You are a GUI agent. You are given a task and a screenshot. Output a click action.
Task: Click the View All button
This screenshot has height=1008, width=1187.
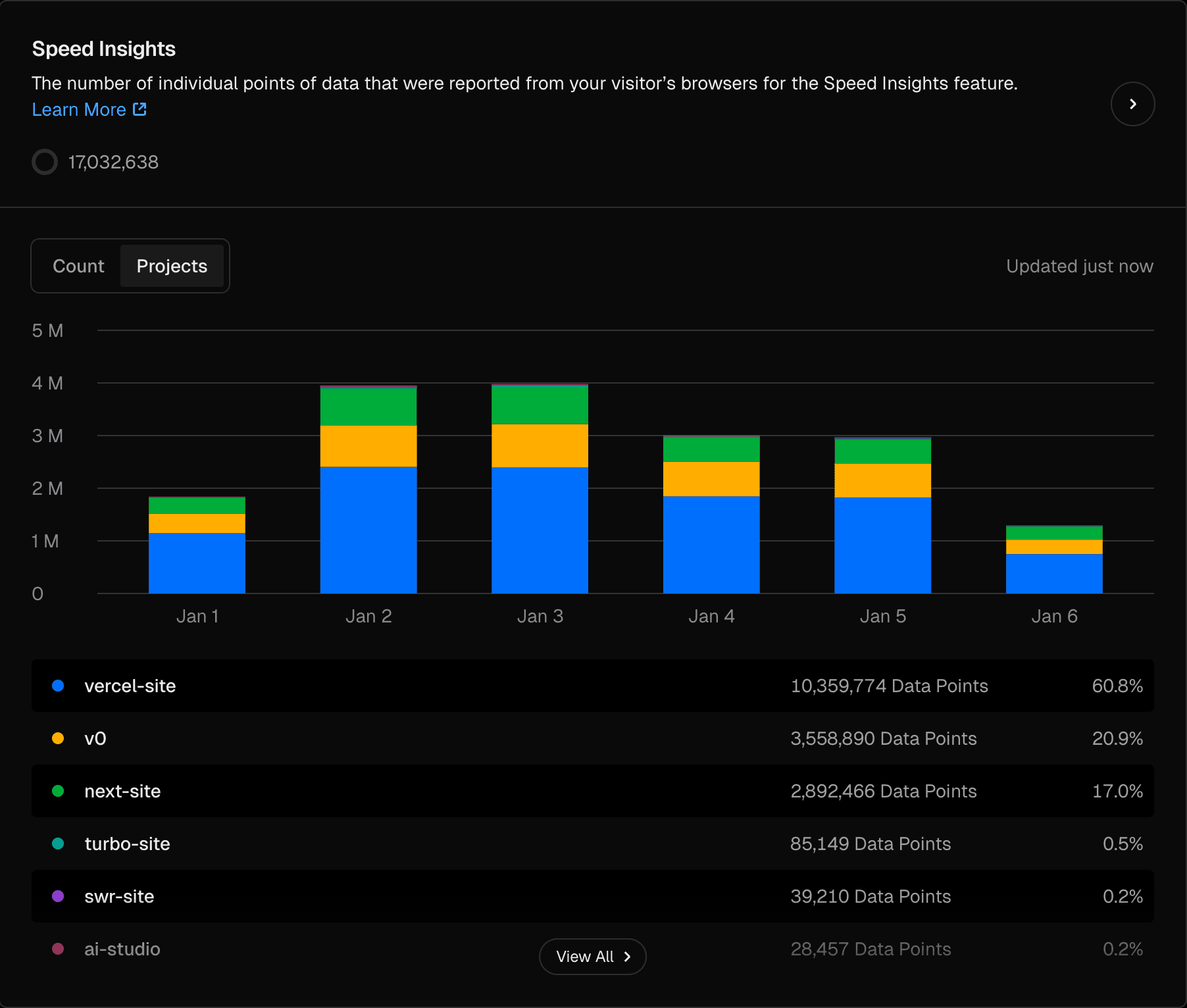[x=592, y=956]
